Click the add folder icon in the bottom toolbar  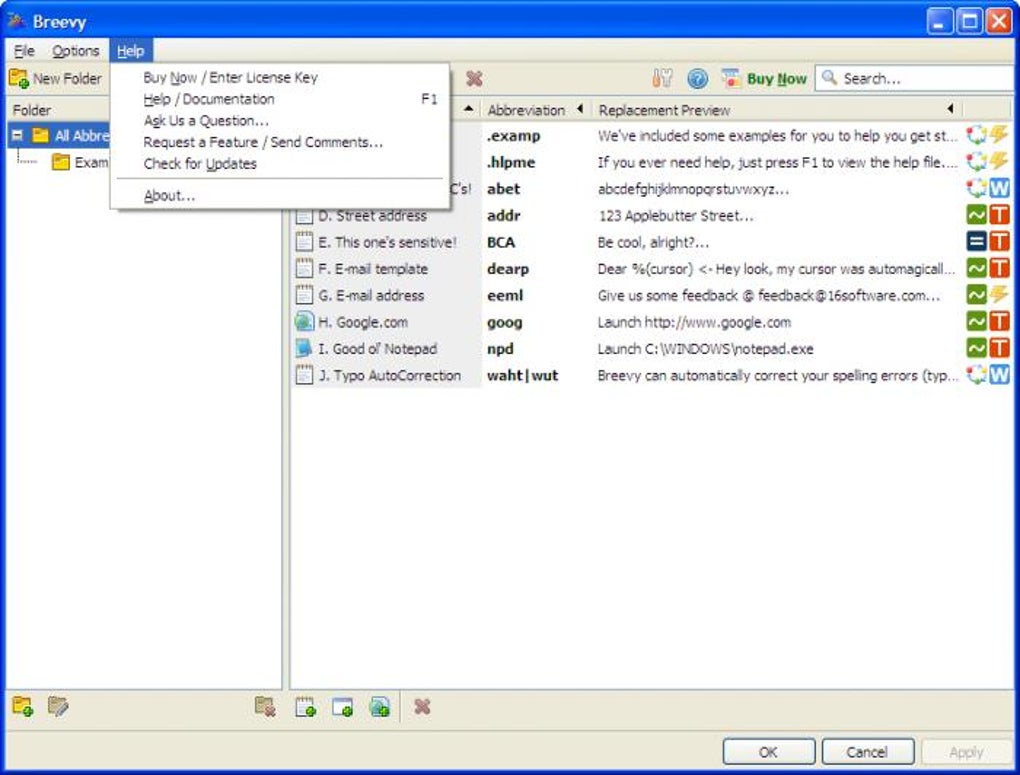click(22, 706)
